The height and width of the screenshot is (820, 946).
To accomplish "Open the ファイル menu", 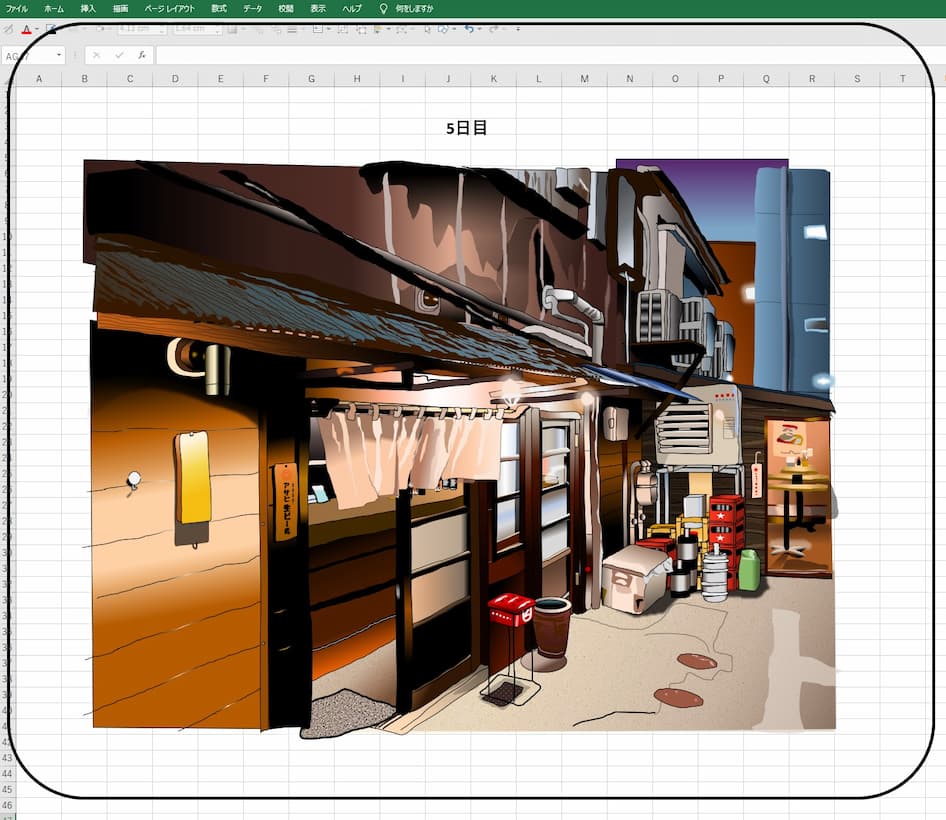I will (x=16, y=8).
